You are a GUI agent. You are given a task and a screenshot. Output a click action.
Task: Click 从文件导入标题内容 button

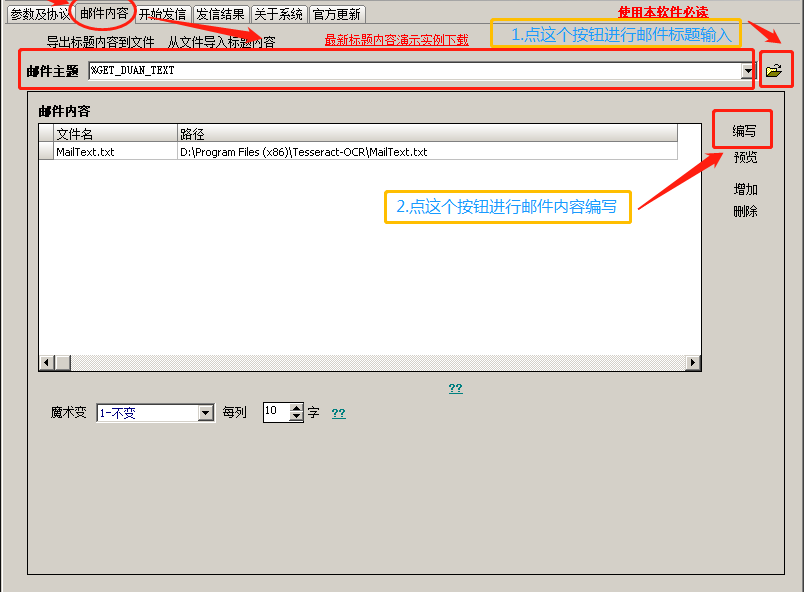click(x=222, y=42)
